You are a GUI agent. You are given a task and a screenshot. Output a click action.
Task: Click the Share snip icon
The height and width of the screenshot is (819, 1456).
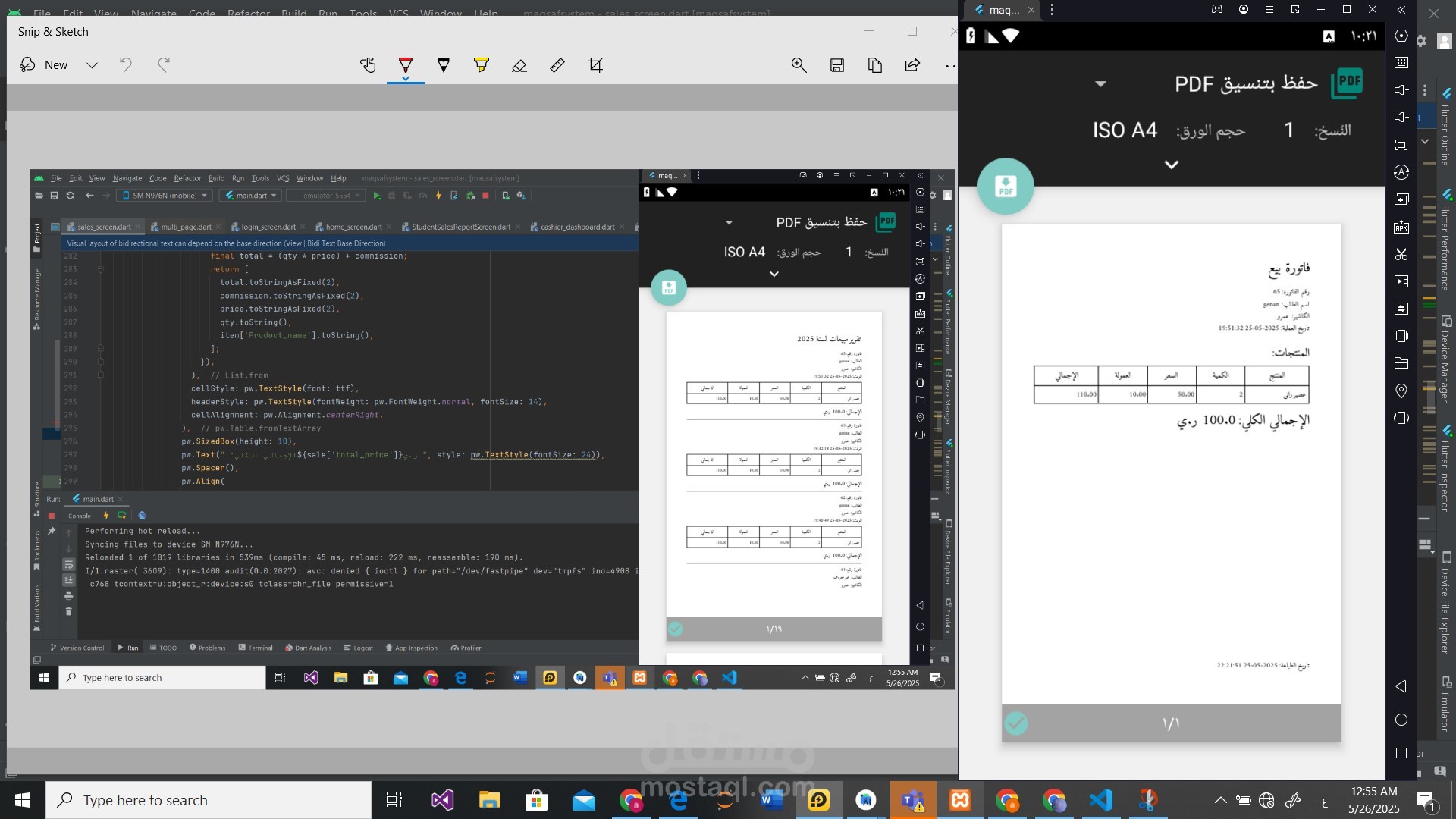click(912, 65)
